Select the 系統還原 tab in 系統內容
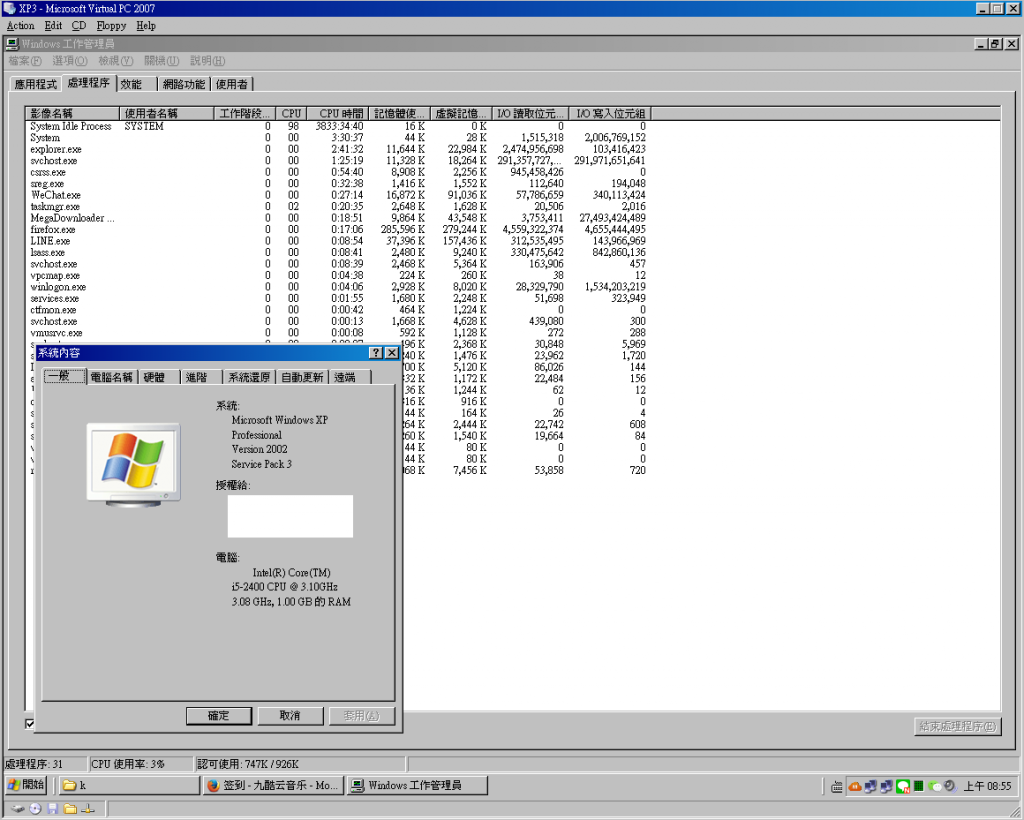Screen dimensions: 1024x820 (249, 377)
